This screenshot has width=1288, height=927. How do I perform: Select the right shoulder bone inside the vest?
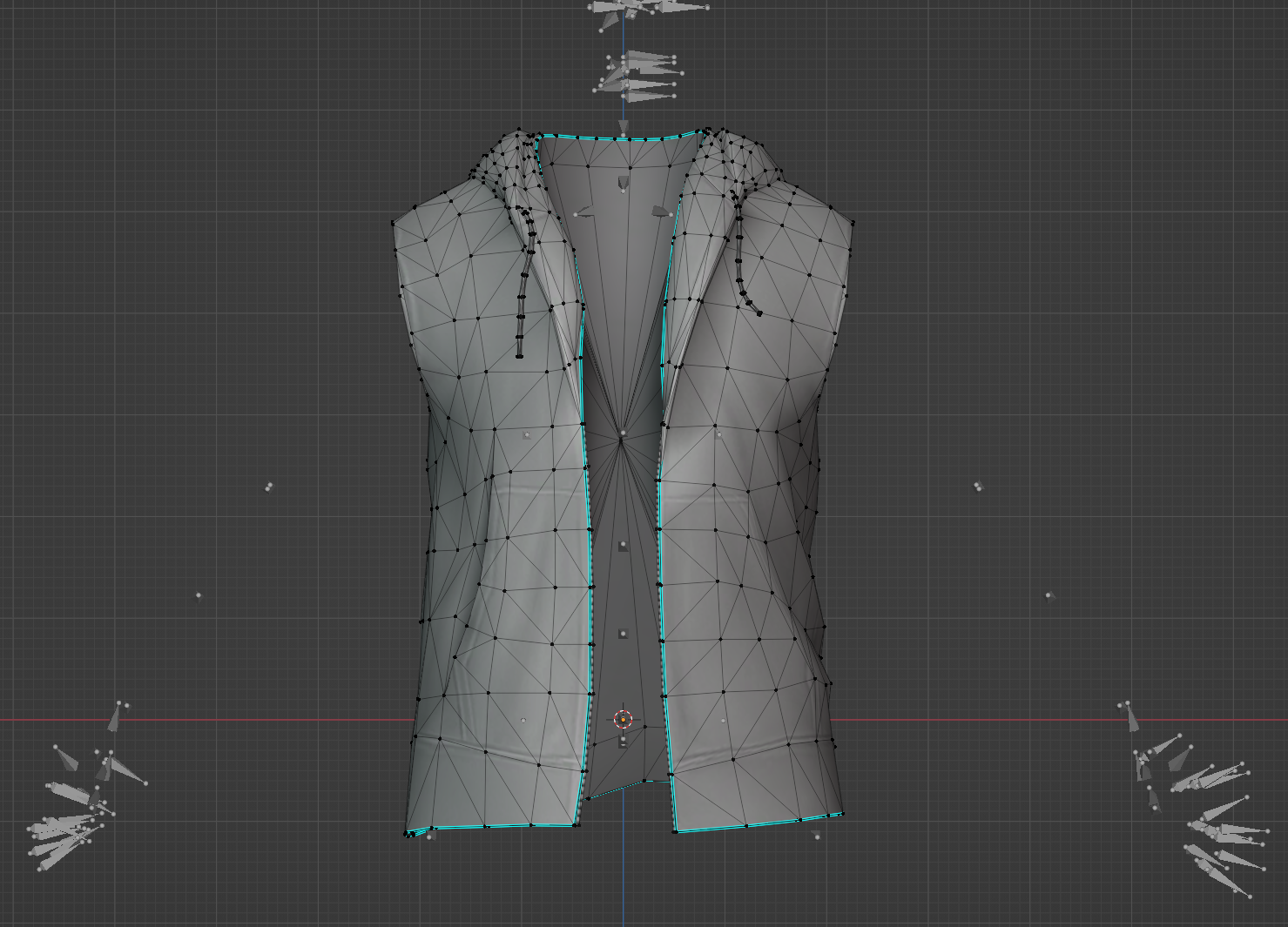pos(660,211)
